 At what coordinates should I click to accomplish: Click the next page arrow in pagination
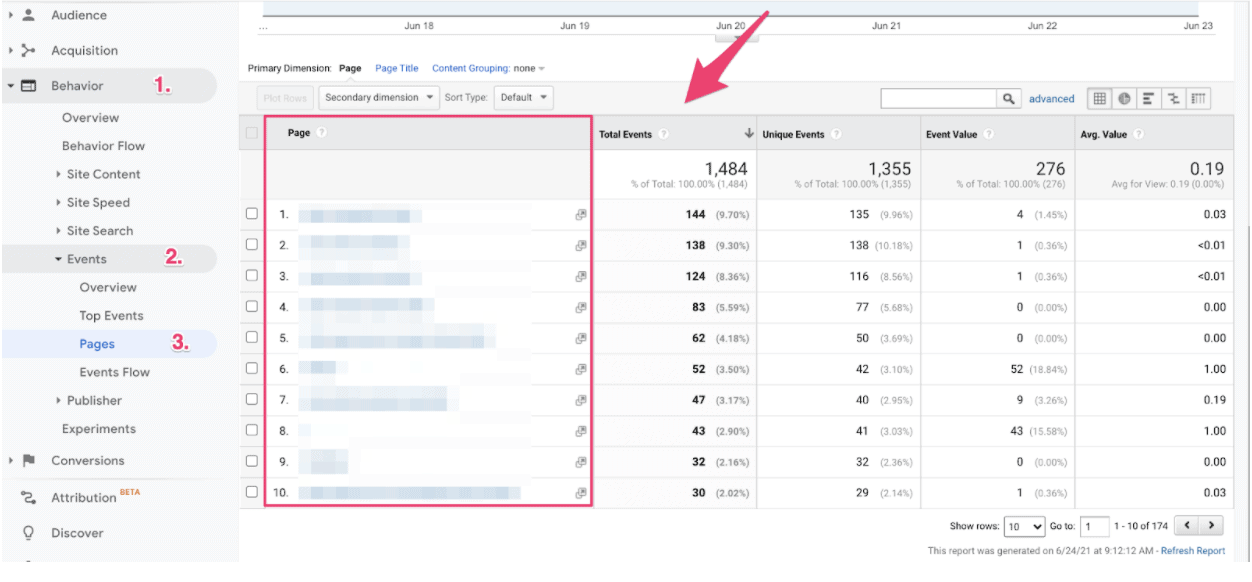1211,525
